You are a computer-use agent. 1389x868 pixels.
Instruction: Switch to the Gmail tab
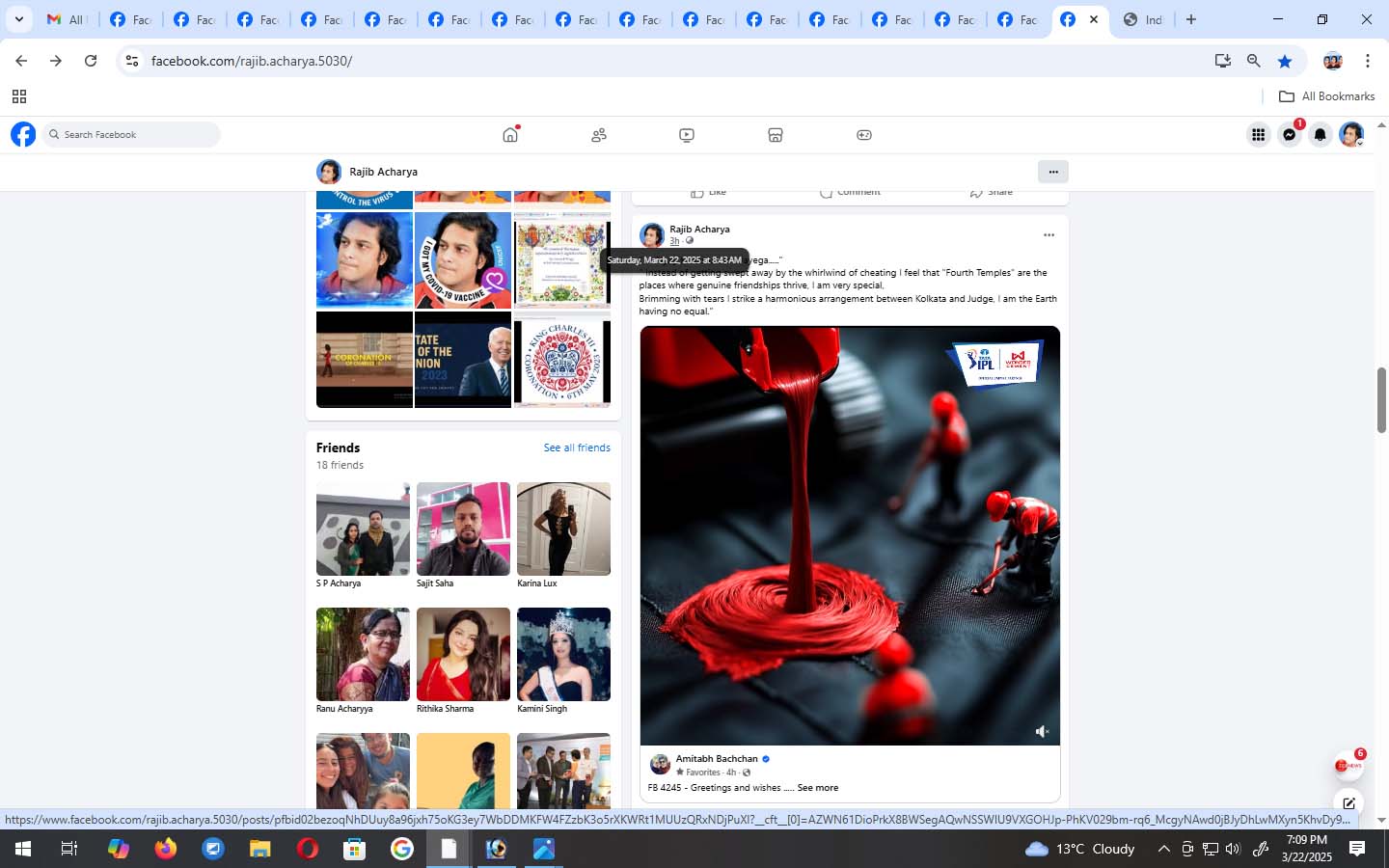tap(67, 19)
